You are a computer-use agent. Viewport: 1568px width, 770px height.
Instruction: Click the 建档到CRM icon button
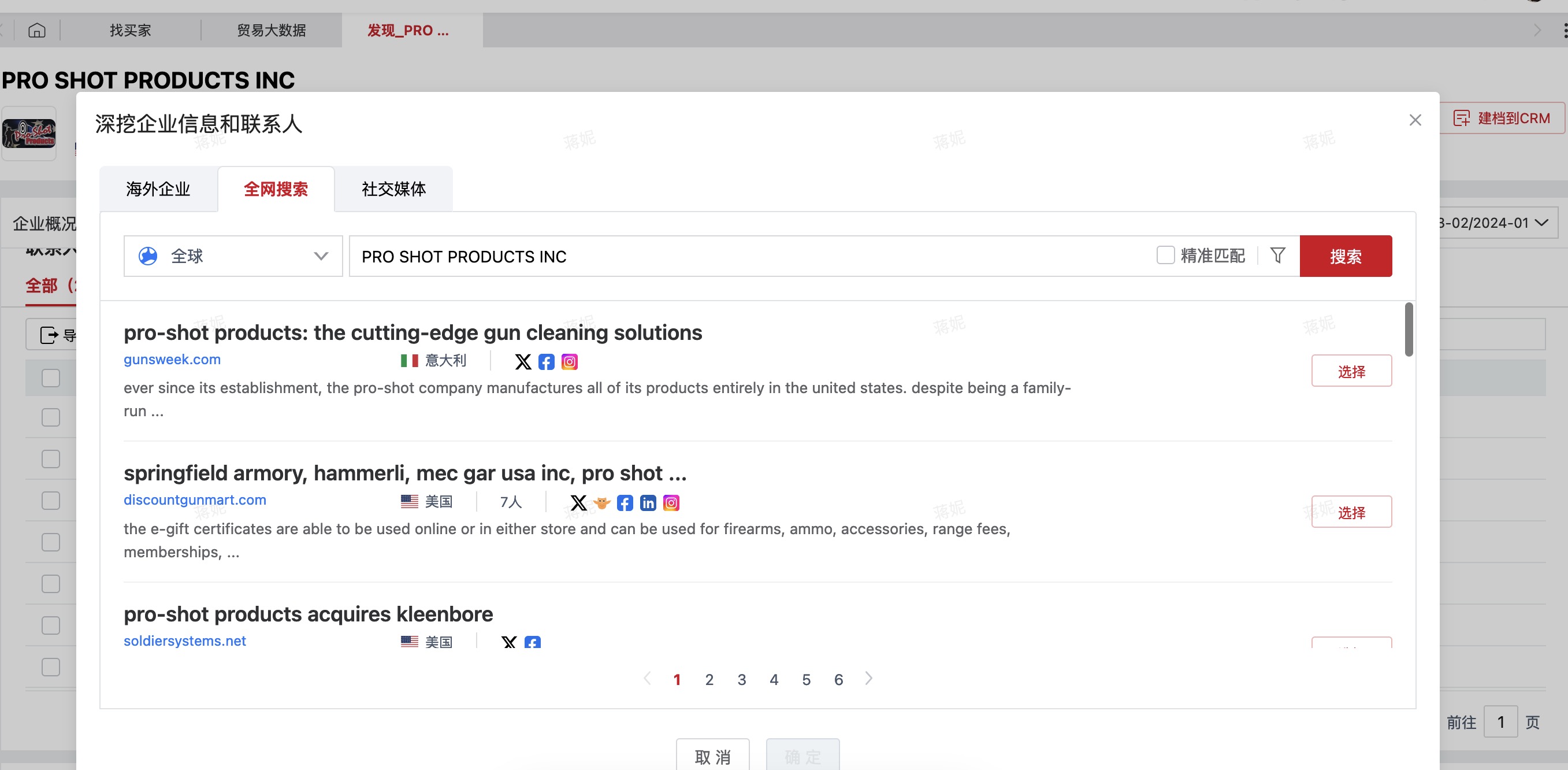(x=1502, y=118)
